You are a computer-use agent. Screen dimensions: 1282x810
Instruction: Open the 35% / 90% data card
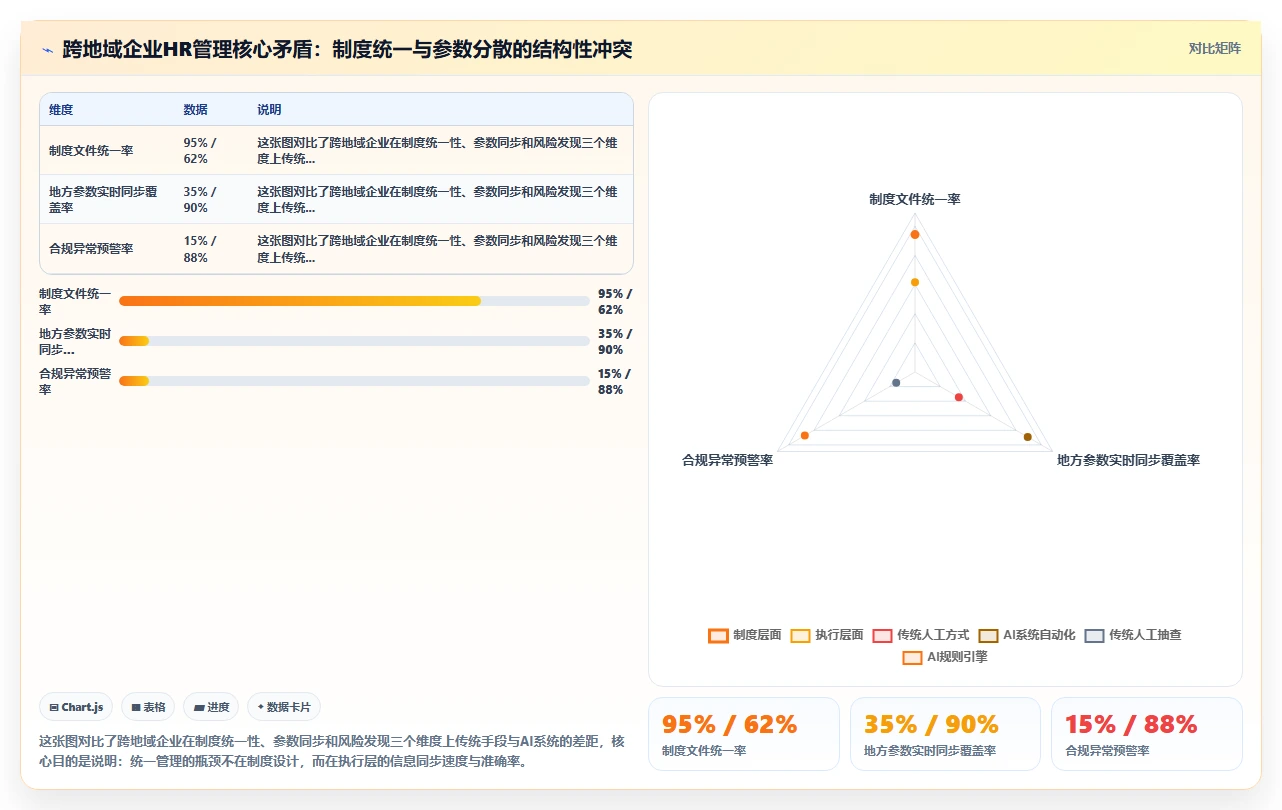tap(945, 734)
